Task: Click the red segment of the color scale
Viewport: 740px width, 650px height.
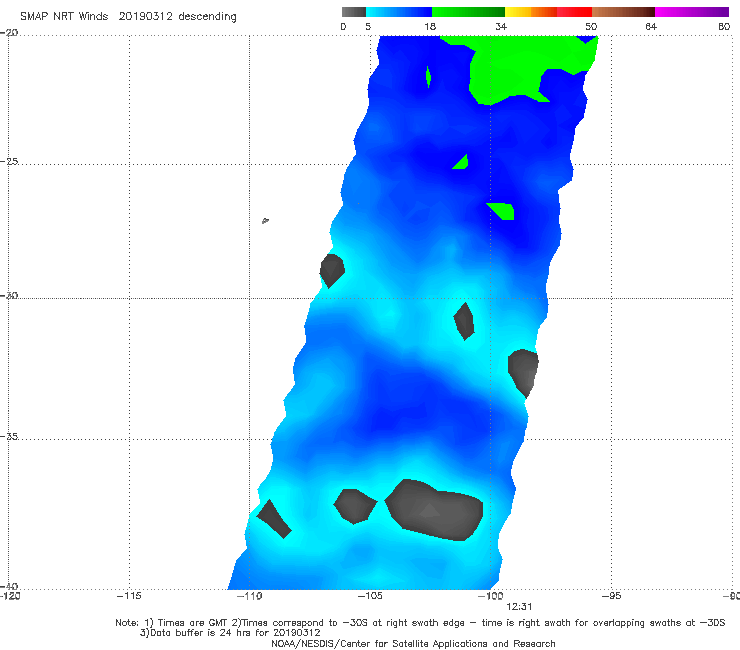Action: click(x=574, y=12)
